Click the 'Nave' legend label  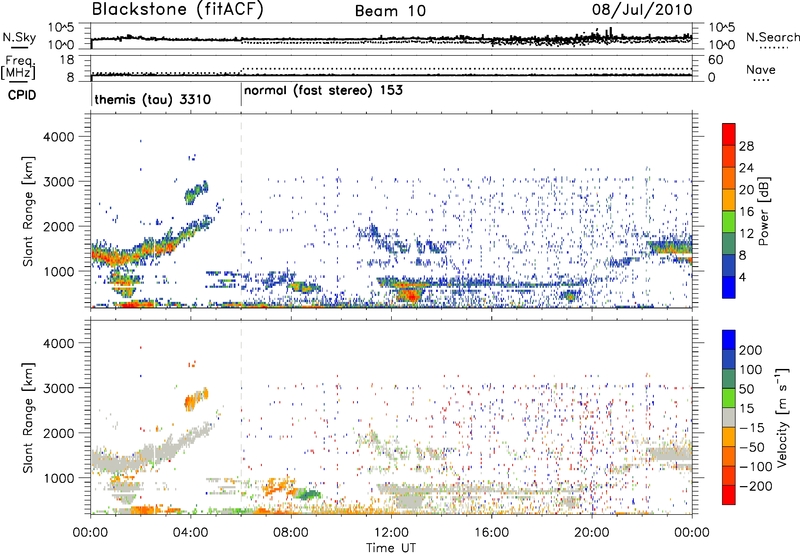coord(761,70)
